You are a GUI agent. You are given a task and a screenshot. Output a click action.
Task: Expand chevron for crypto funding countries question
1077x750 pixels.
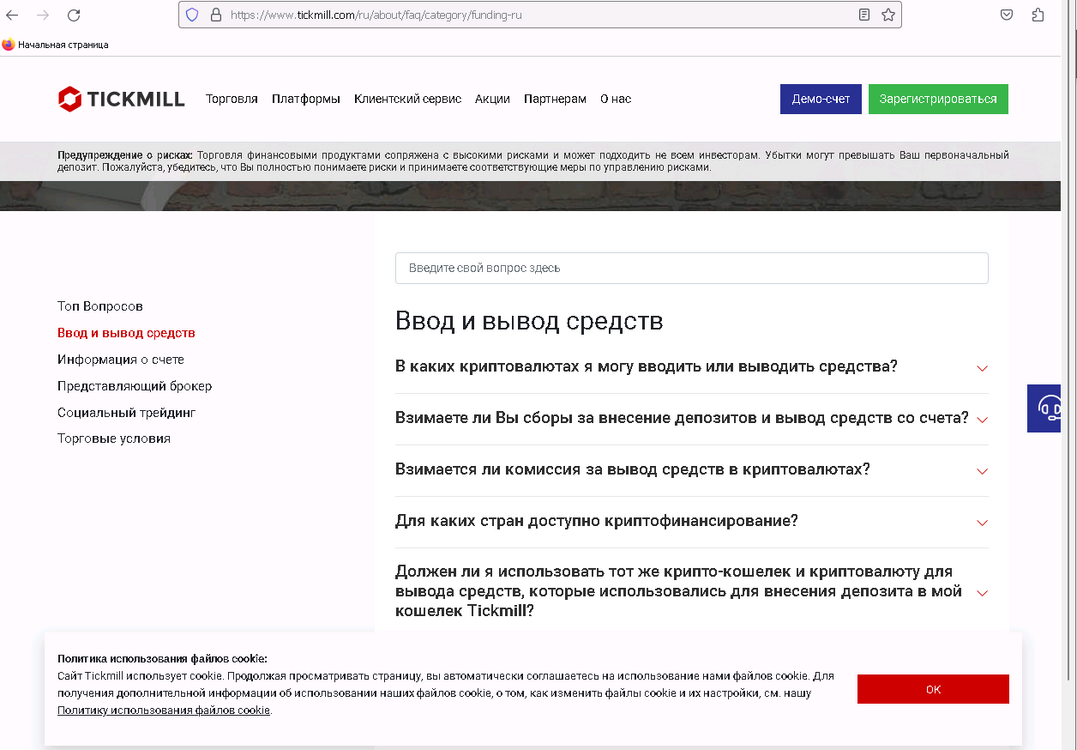[x=982, y=523]
